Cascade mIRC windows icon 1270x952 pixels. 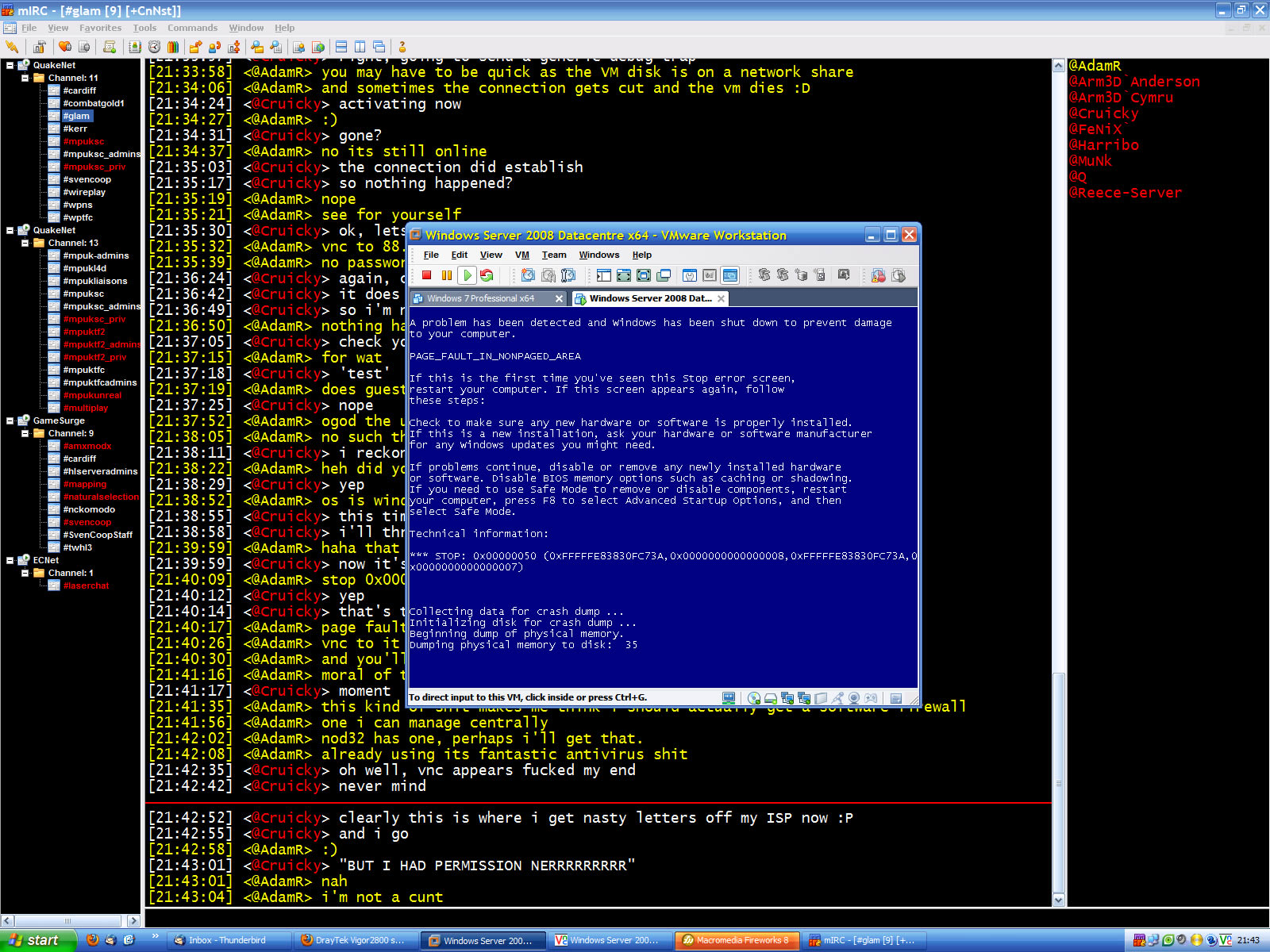pyautogui.click(x=379, y=47)
